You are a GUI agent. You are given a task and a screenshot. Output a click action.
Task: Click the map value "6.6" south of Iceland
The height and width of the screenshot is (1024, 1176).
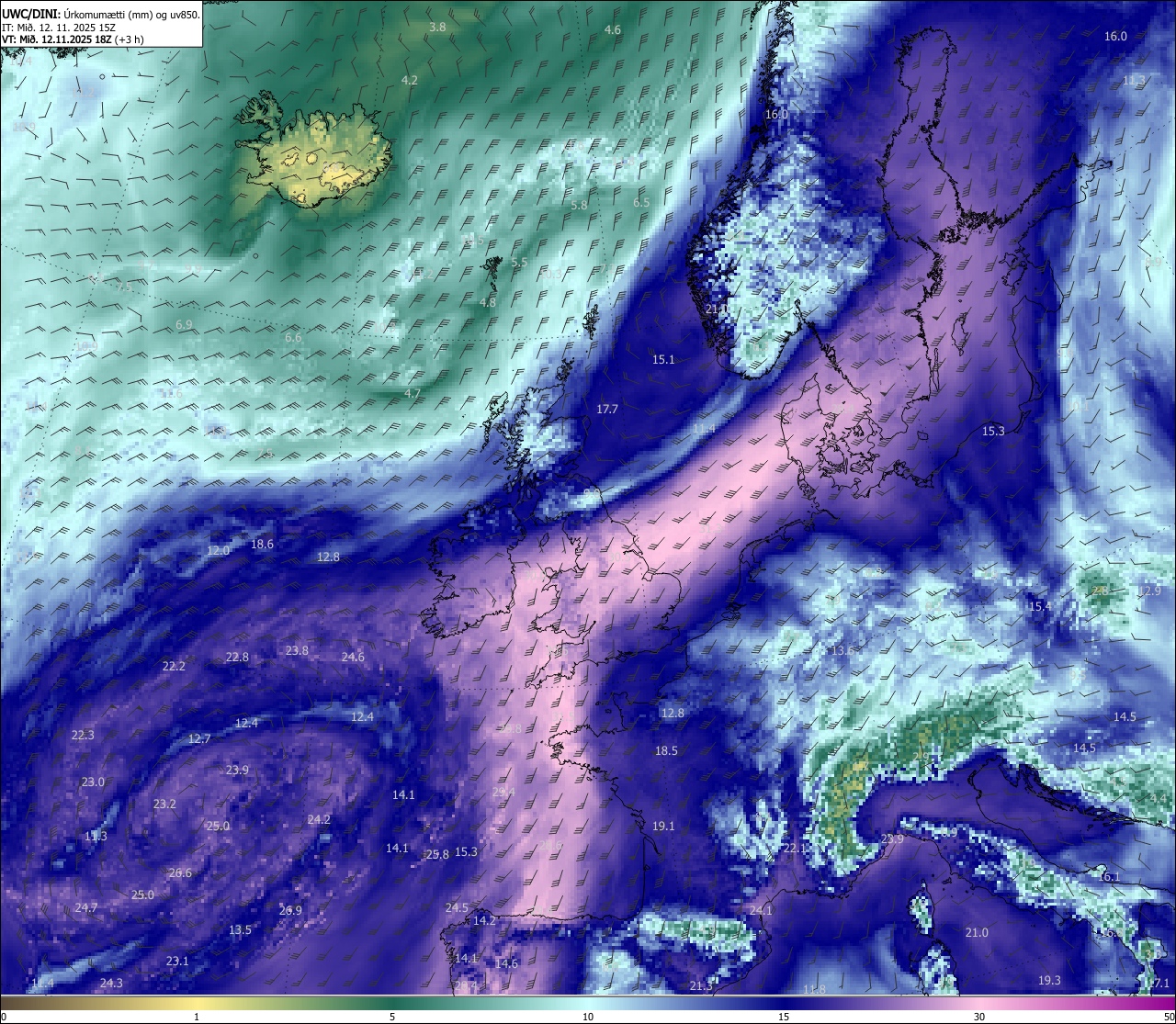point(293,338)
